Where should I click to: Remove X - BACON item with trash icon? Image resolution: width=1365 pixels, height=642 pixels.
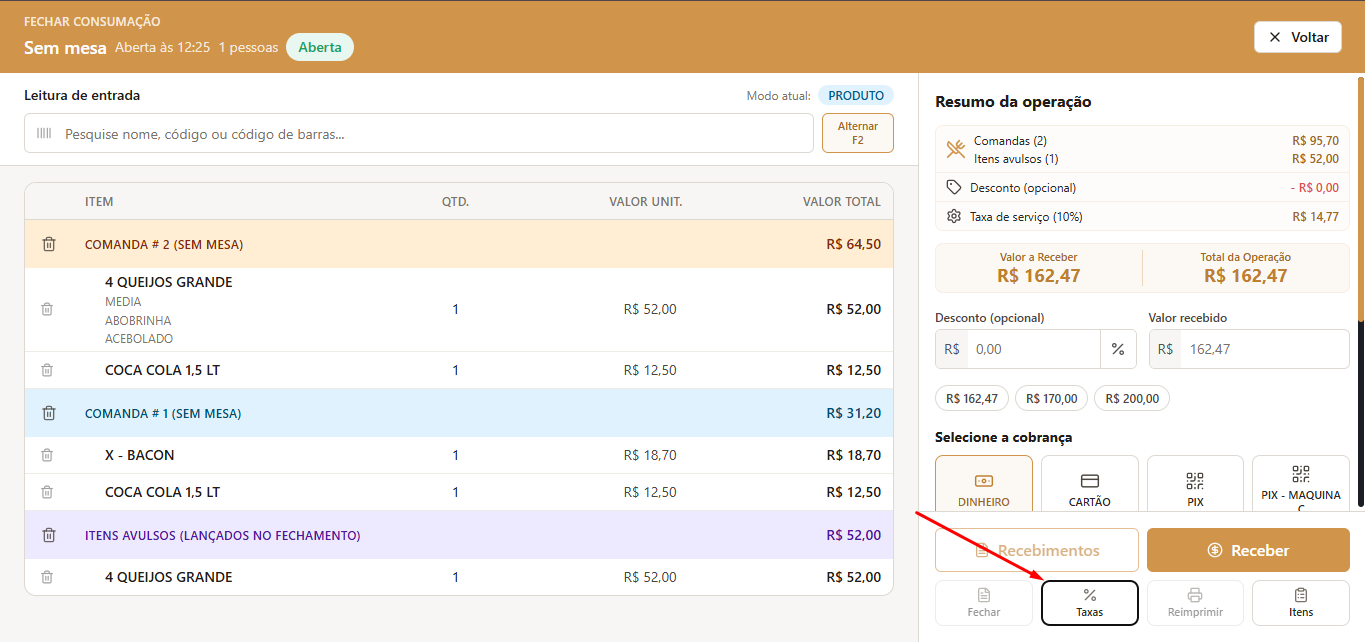47,455
